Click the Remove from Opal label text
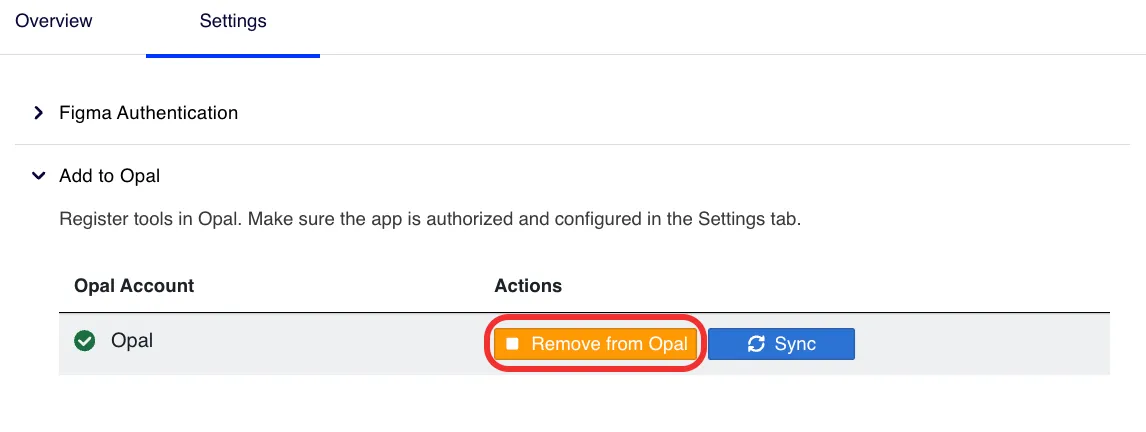The height and width of the screenshot is (432, 1146). point(610,344)
